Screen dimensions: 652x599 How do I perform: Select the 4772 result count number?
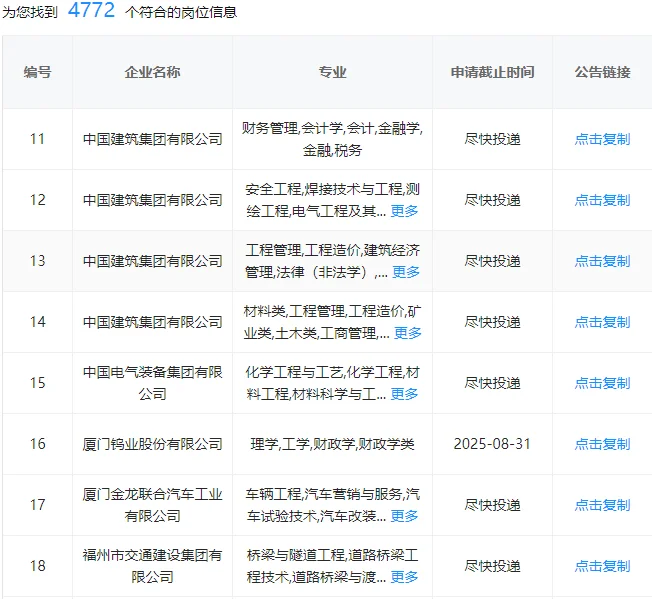pyautogui.click(x=91, y=10)
